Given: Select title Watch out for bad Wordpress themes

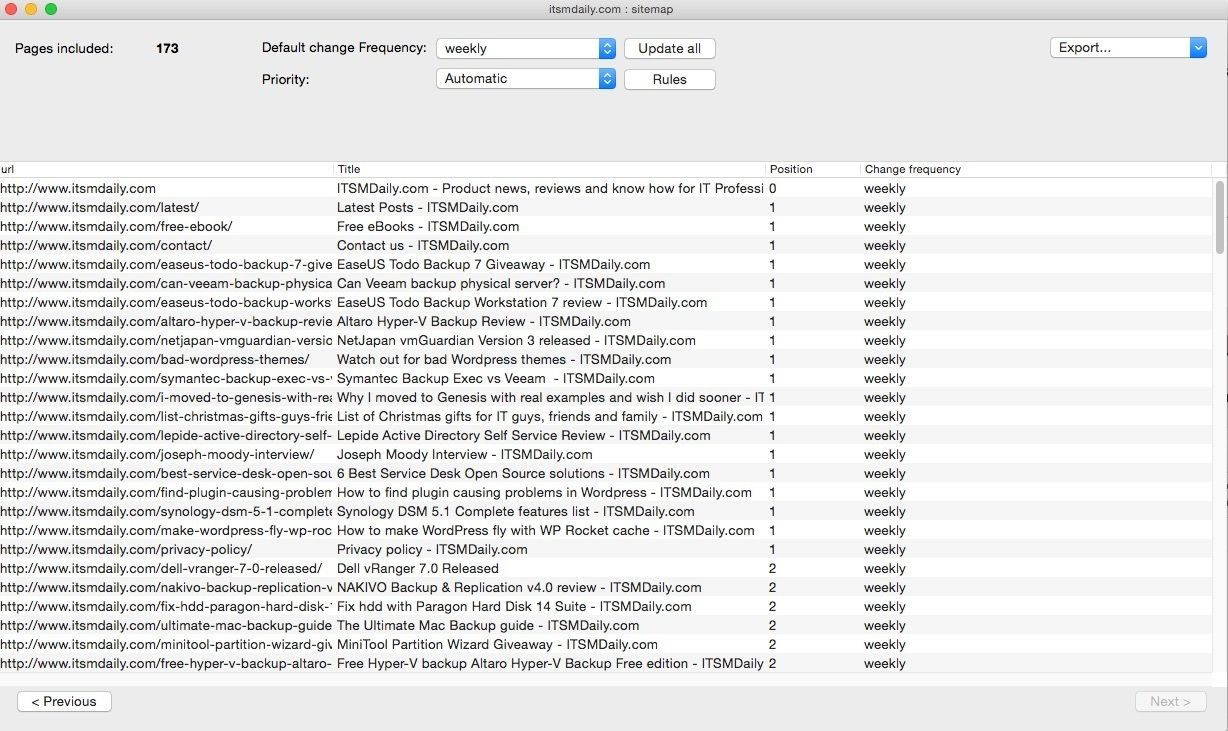Looking at the screenshot, I should [x=504, y=359].
